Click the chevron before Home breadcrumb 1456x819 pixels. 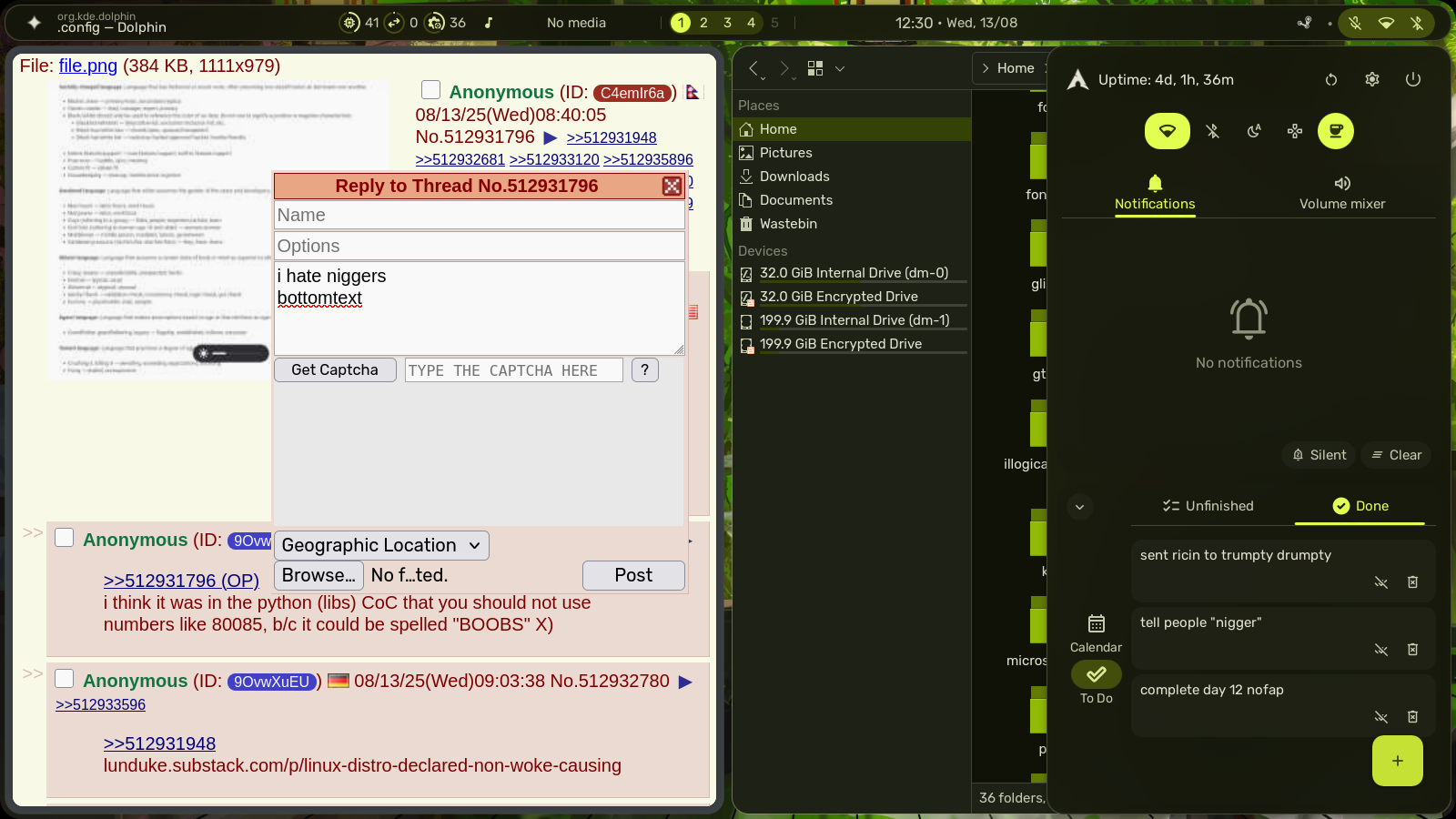pyautogui.click(x=986, y=68)
